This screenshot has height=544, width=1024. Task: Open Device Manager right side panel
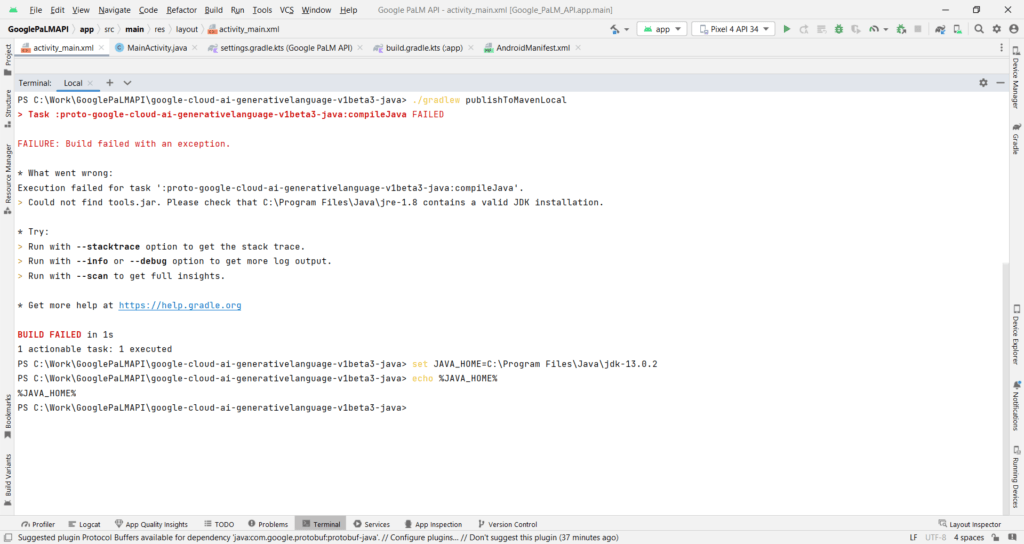(x=1016, y=78)
